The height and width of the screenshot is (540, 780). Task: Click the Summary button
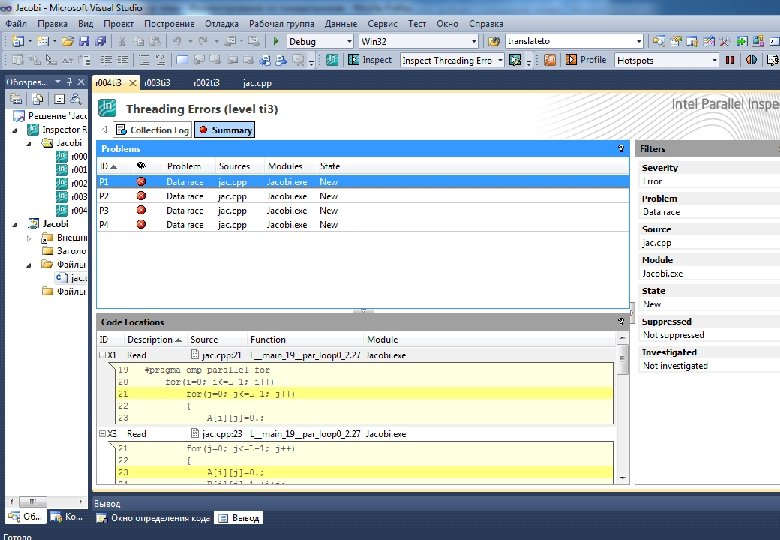coord(224,130)
